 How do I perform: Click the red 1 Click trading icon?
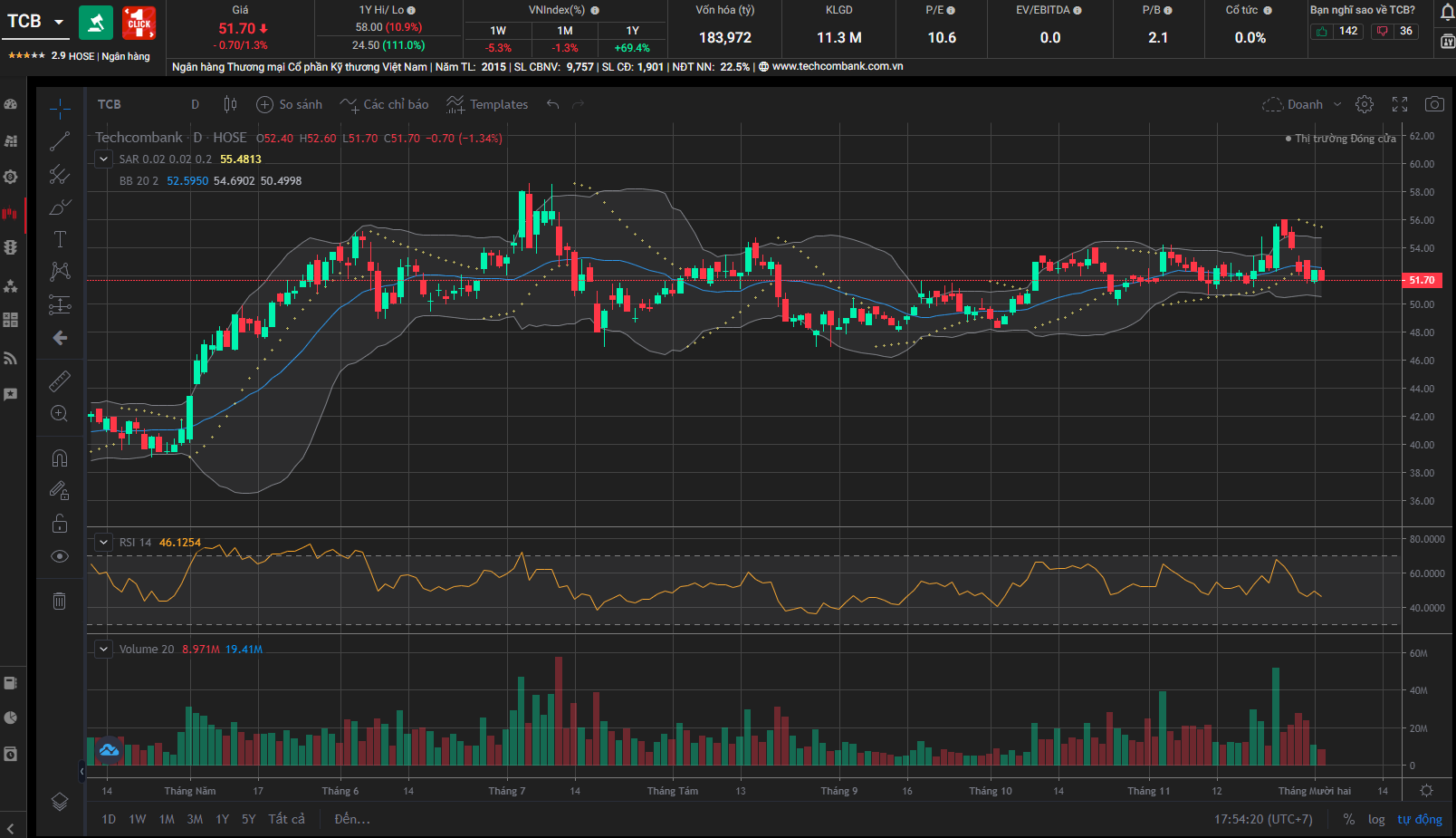pyautogui.click(x=139, y=23)
